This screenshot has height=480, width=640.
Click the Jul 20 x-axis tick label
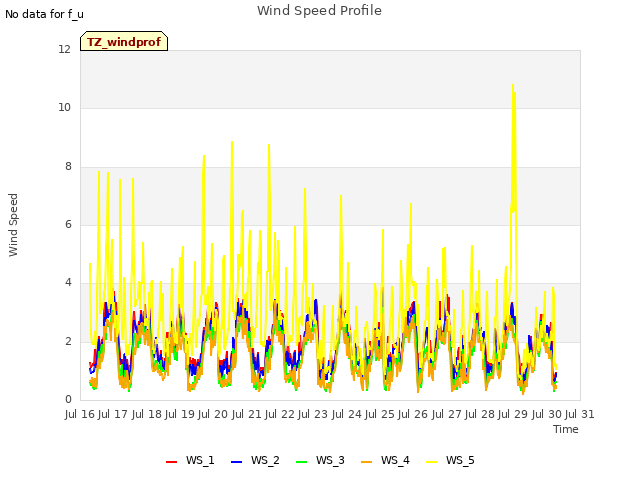tap(214, 414)
